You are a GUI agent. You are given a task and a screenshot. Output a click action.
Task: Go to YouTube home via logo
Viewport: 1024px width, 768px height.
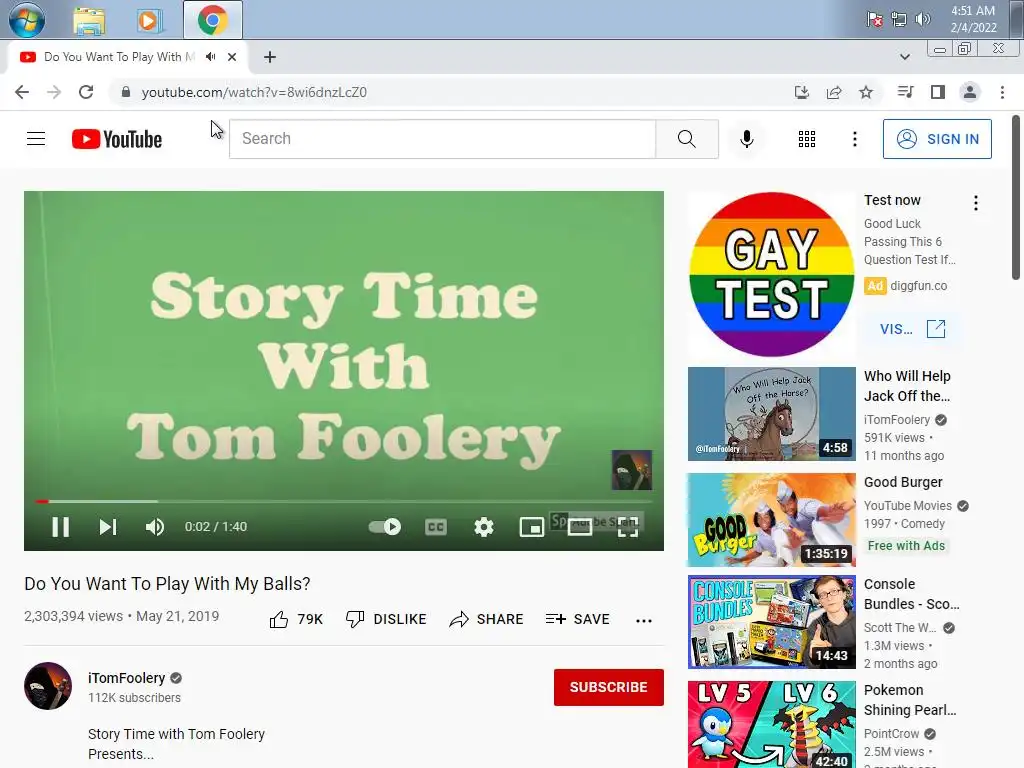(x=117, y=139)
